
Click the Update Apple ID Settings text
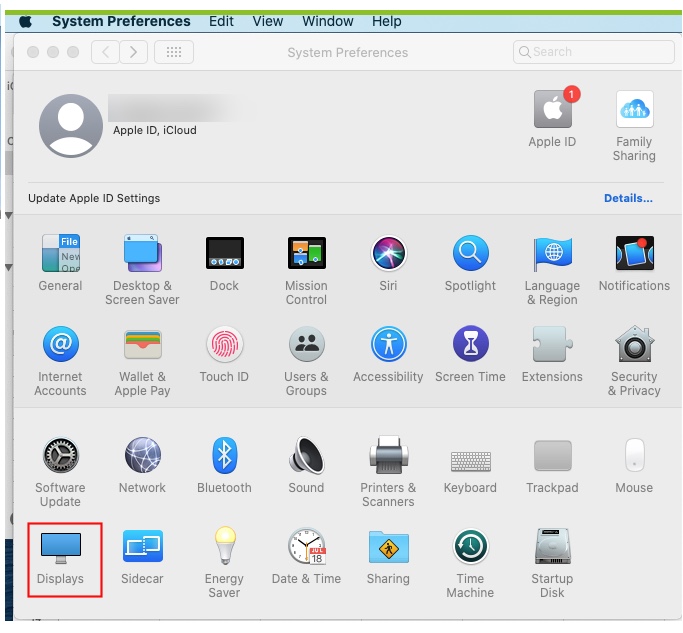tap(94, 198)
